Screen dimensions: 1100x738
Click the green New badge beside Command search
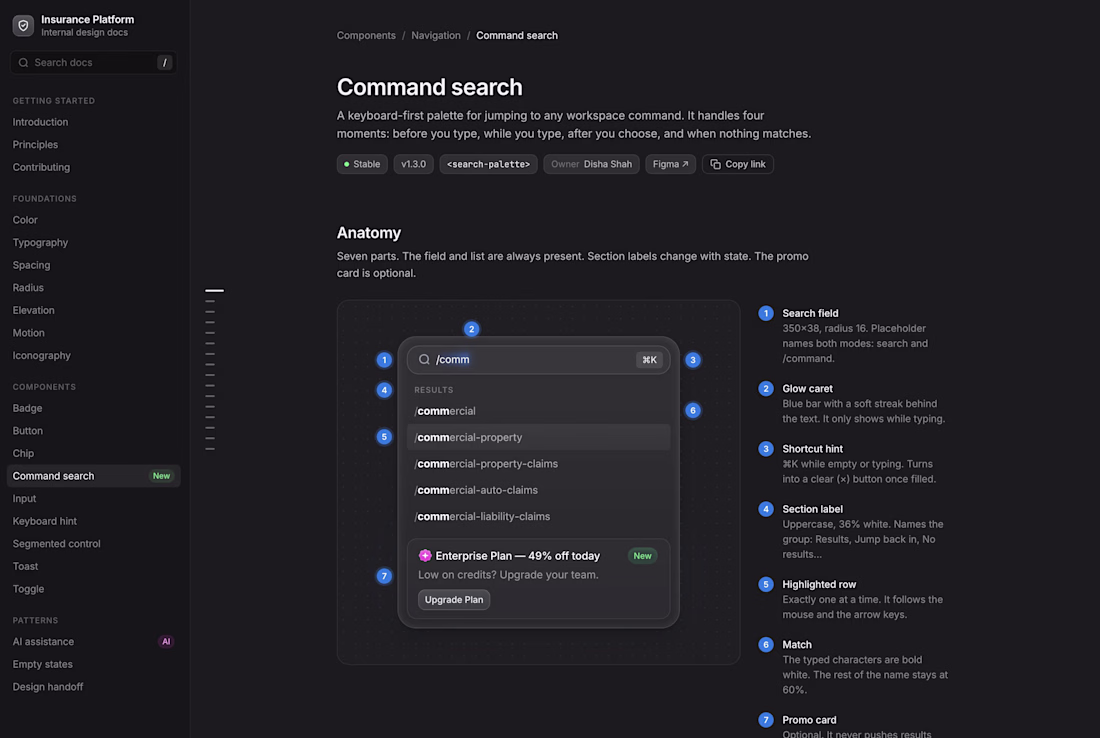point(161,476)
